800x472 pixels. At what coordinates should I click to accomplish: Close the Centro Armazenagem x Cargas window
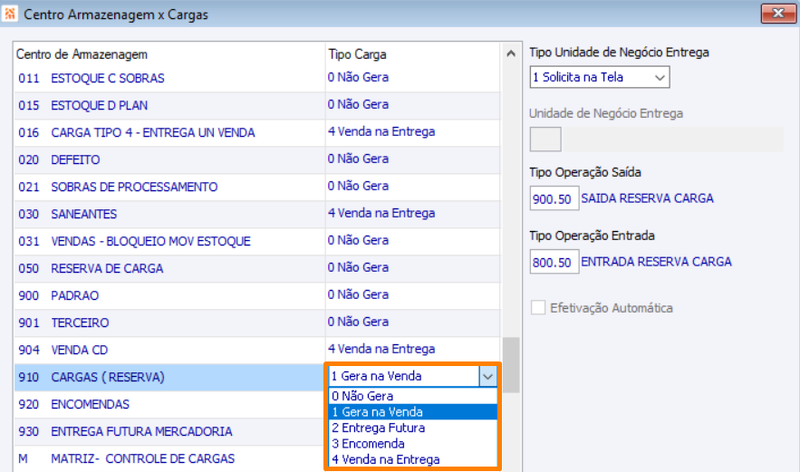click(x=778, y=14)
